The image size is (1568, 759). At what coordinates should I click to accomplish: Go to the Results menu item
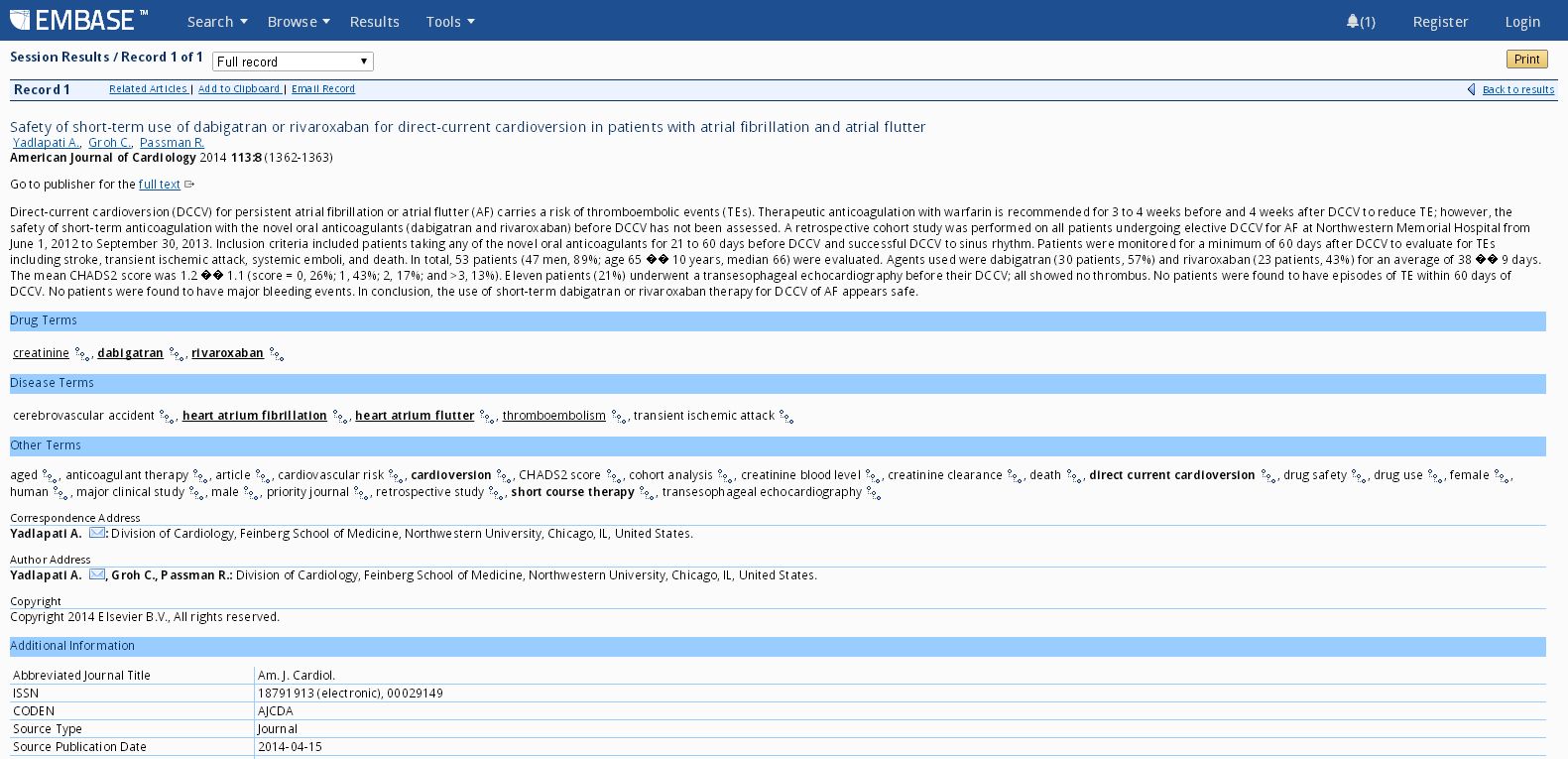point(374,22)
